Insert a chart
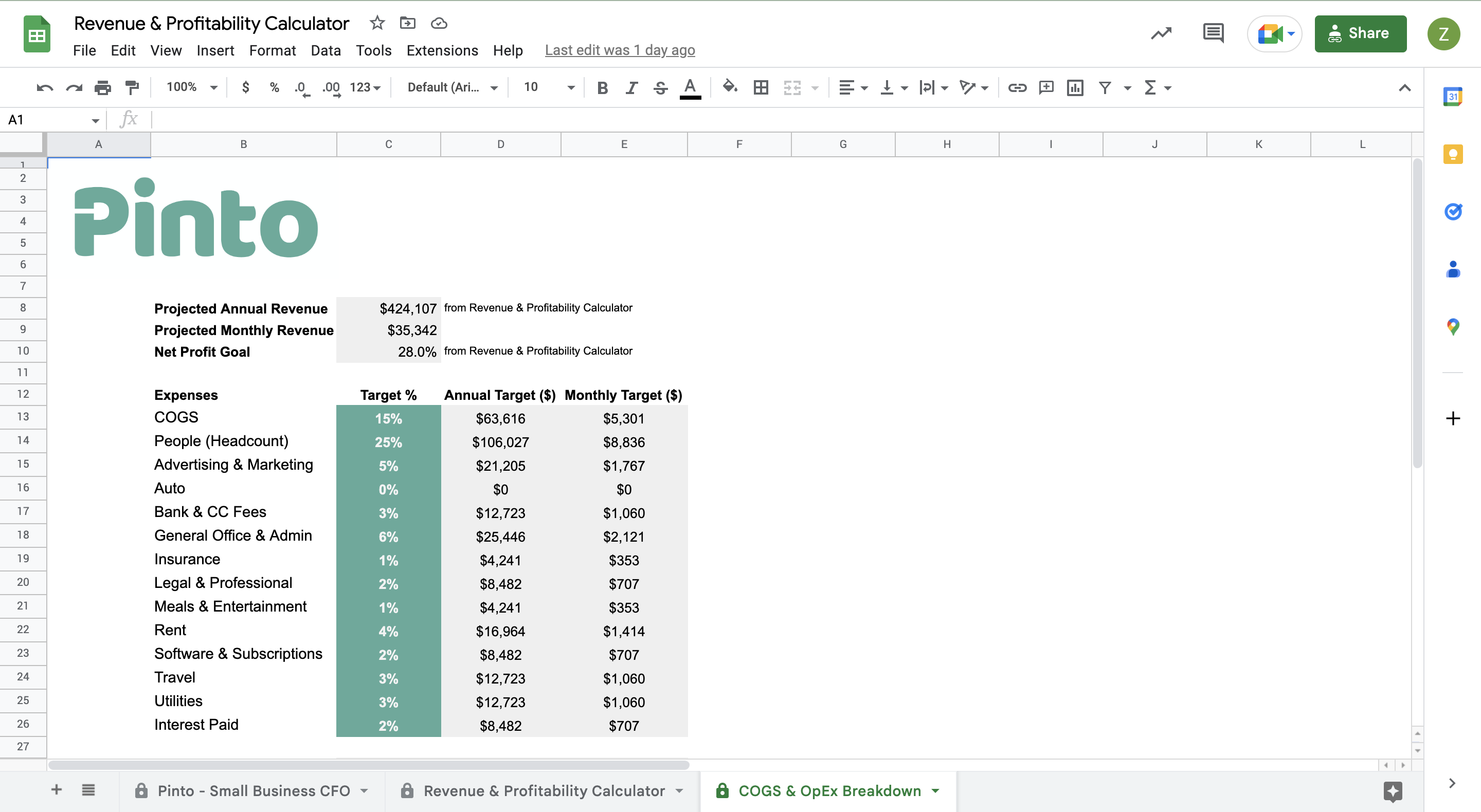Image resolution: width=1481 pixels, height=812 pixels. 1075,87
